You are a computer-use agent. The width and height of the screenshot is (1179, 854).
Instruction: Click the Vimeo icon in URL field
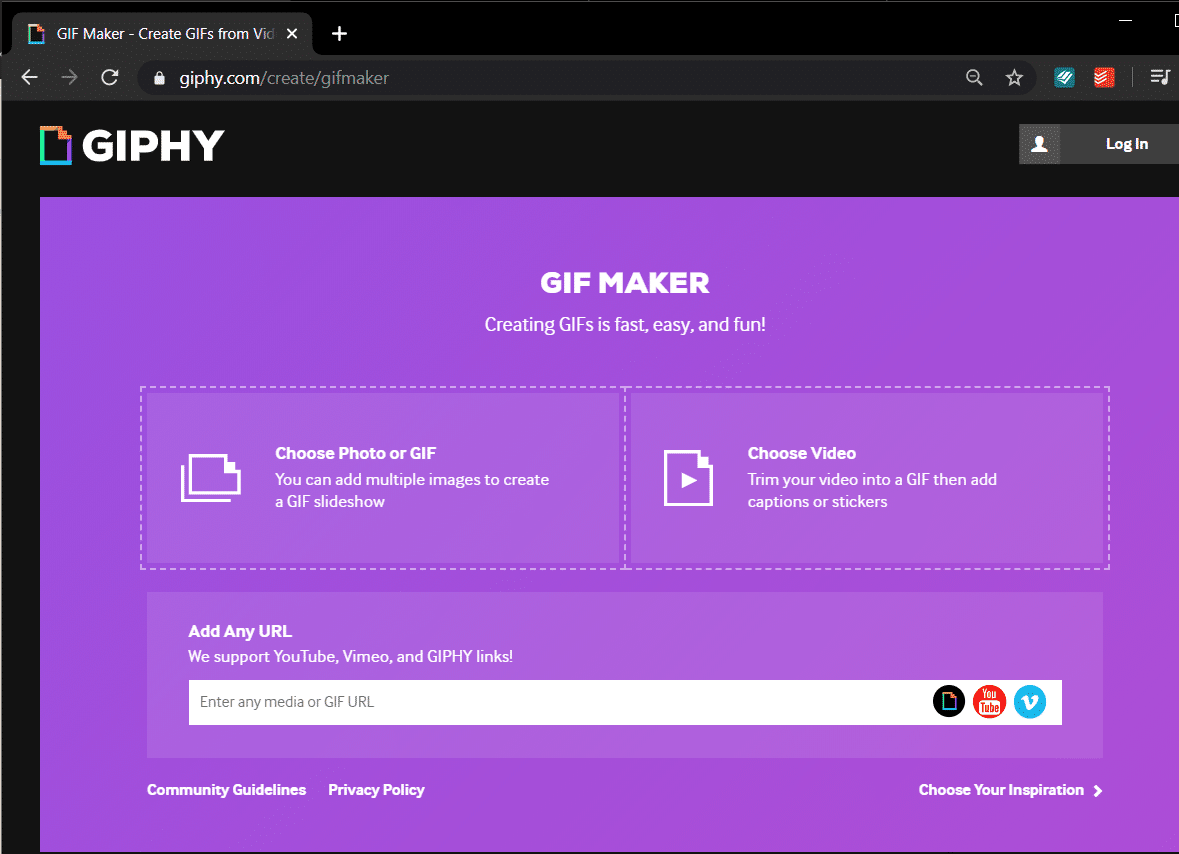1029,702
